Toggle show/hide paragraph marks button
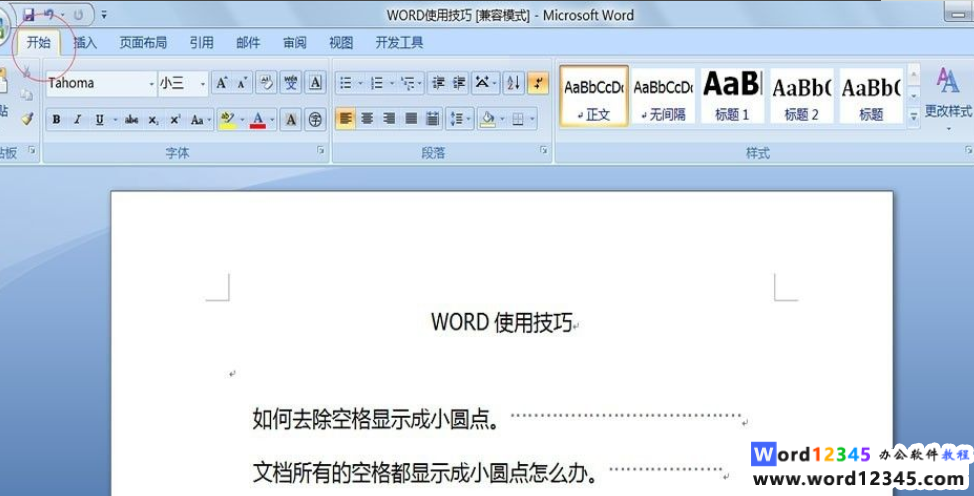 click(x=538, y=83)
